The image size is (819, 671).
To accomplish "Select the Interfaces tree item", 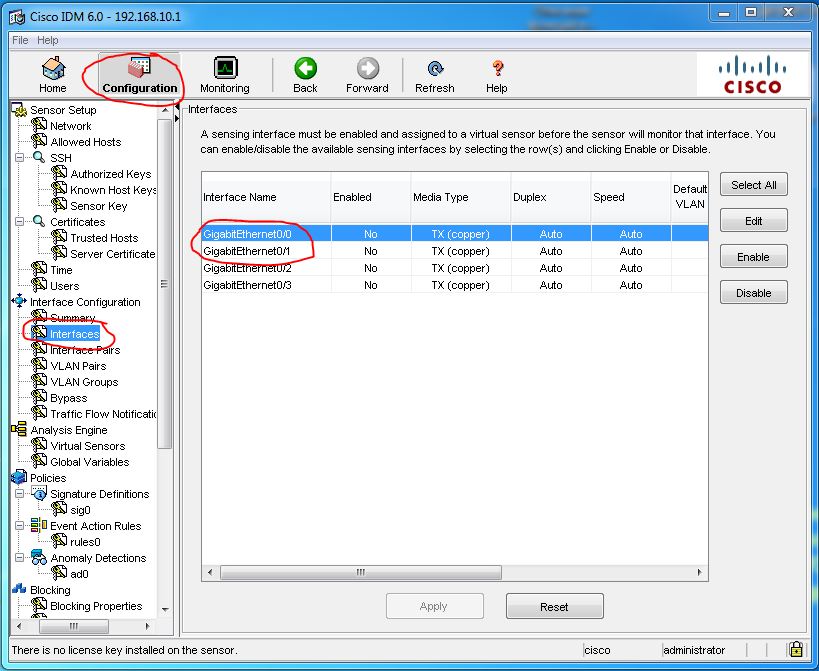I will [76, 333].
